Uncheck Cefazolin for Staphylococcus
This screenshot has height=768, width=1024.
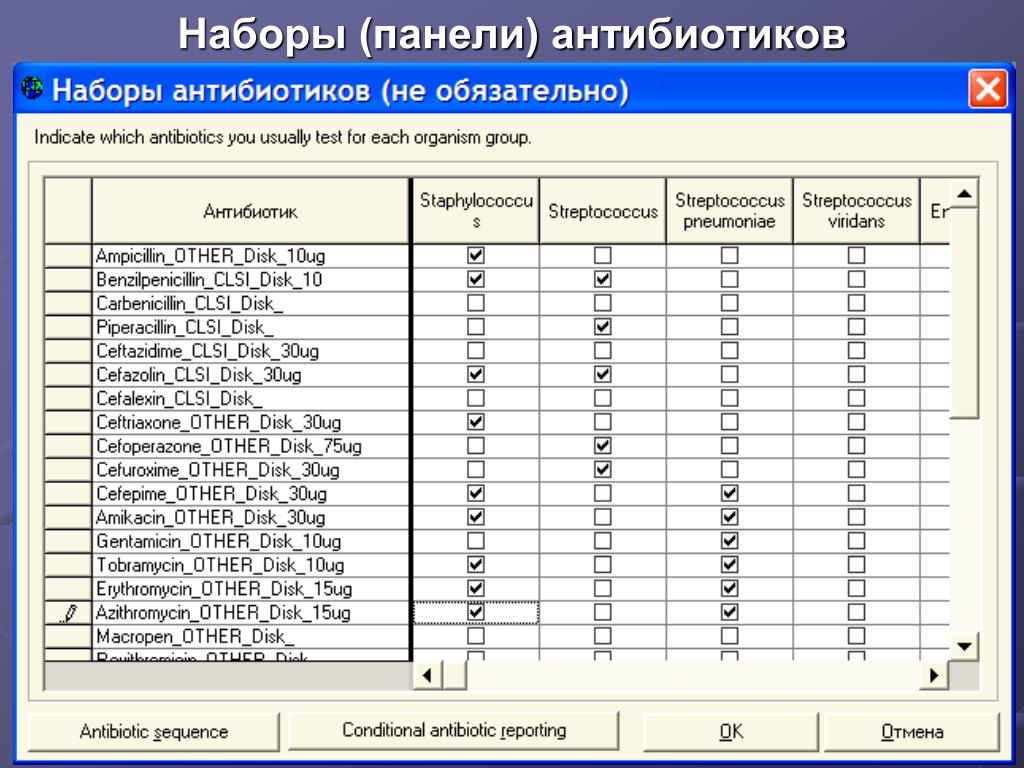pos(476,375)
